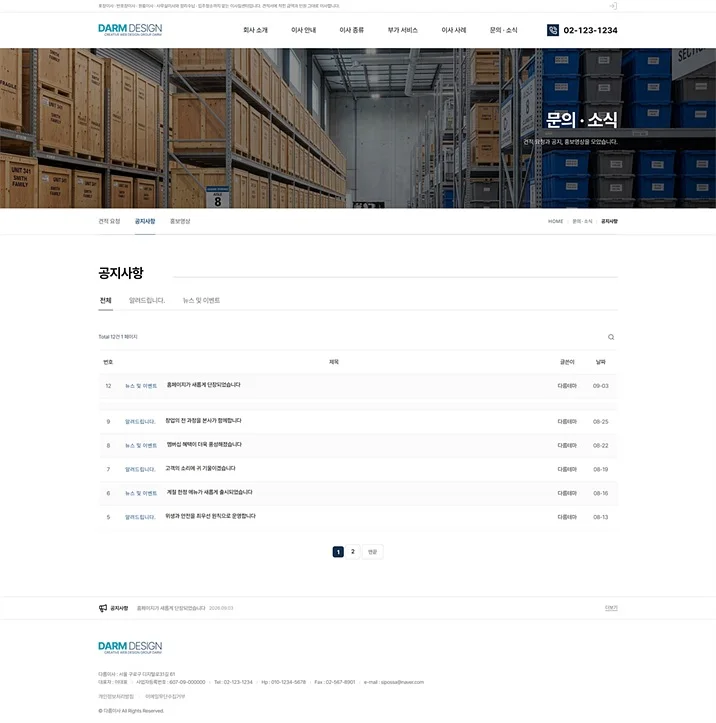Select the 뉴스 및 이벤트 category tab

[201, 300]
